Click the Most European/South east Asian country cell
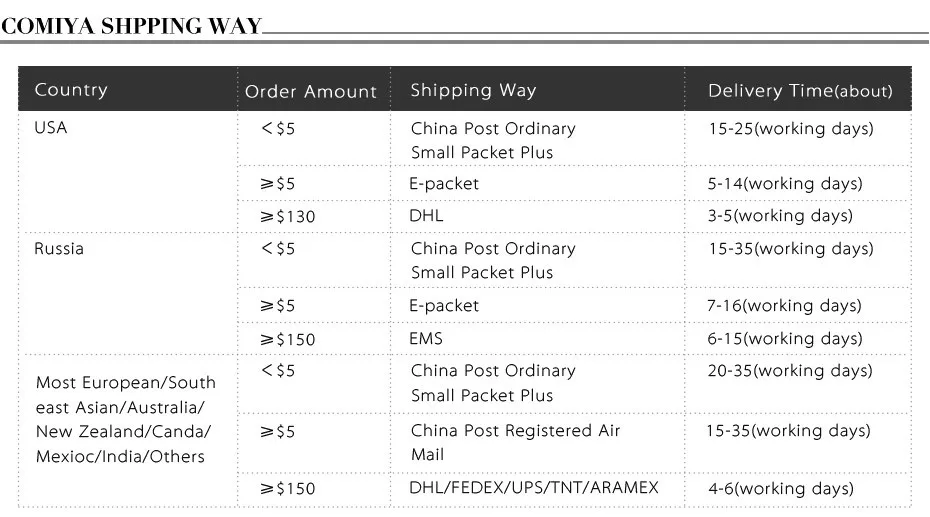The image size is (930, 517). pyautogui.click(x=126, y=419)
